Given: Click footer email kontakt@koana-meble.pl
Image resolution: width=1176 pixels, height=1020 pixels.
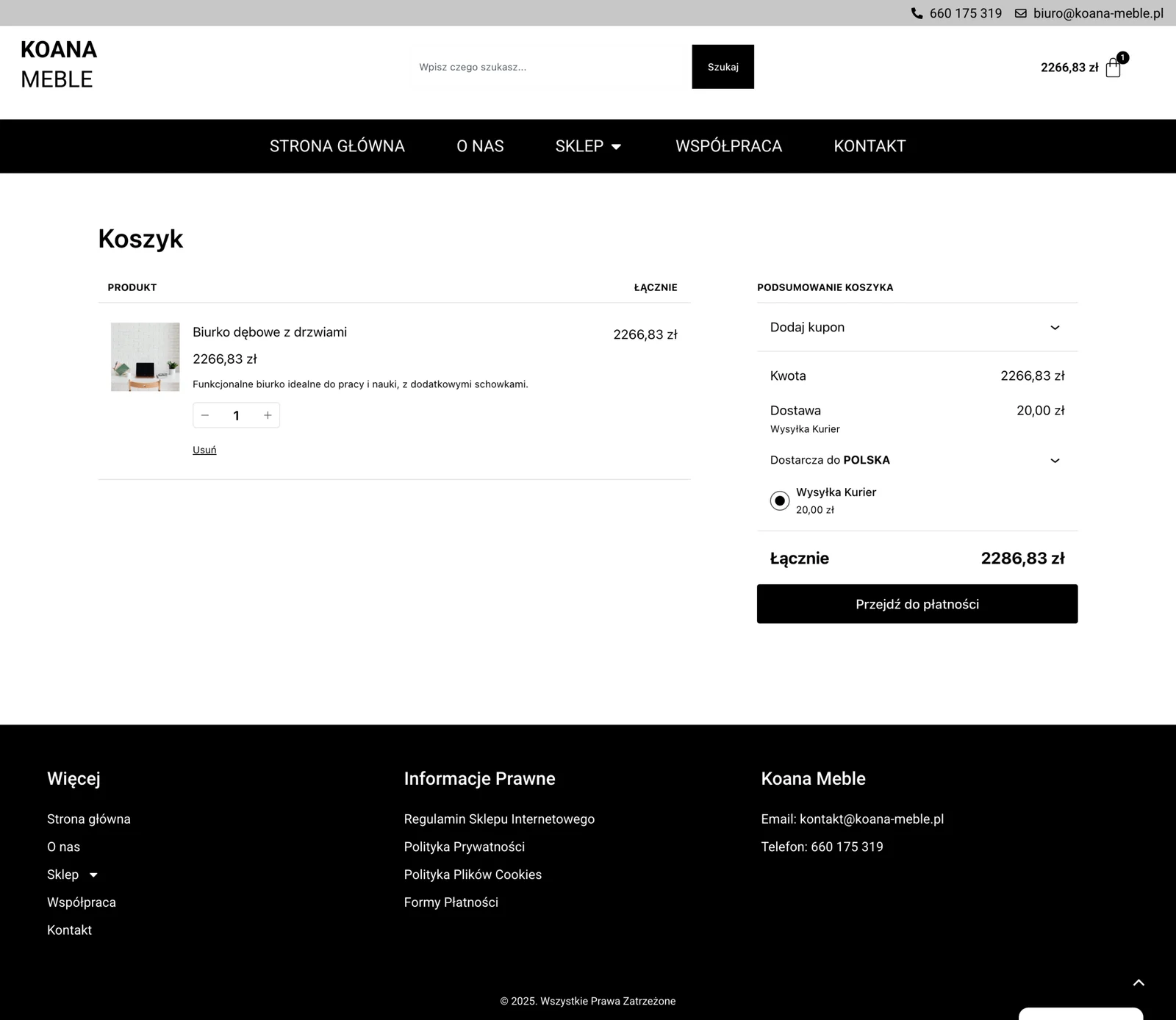Looking at the screenshot, I should [853, 819].
